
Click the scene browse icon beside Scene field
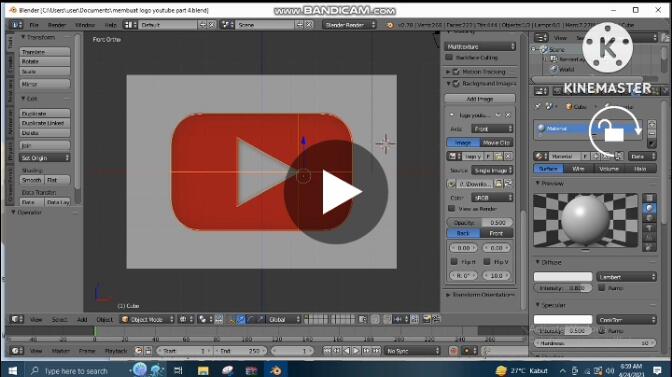[x=227, y=25]
